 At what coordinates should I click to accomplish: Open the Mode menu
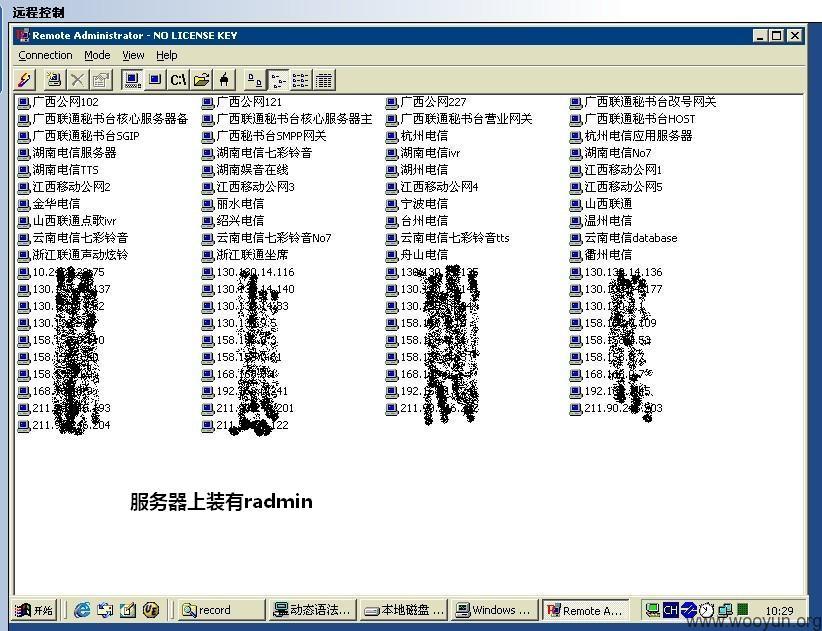pos(97,55)
